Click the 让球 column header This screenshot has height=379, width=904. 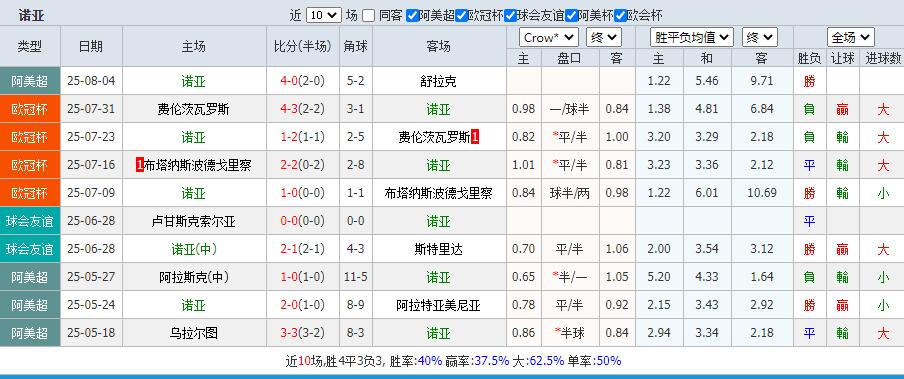pyautogui.click(x=842, y=58)
